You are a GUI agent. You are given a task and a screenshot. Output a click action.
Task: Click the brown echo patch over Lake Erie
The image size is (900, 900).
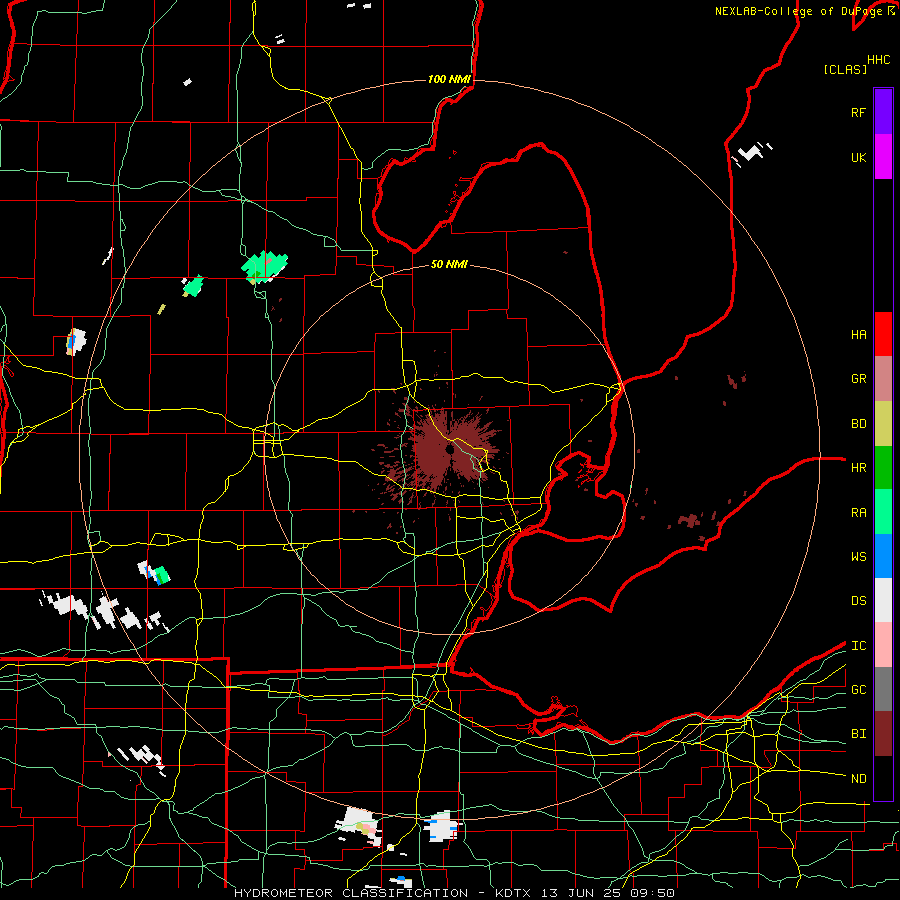click(689, 521)
